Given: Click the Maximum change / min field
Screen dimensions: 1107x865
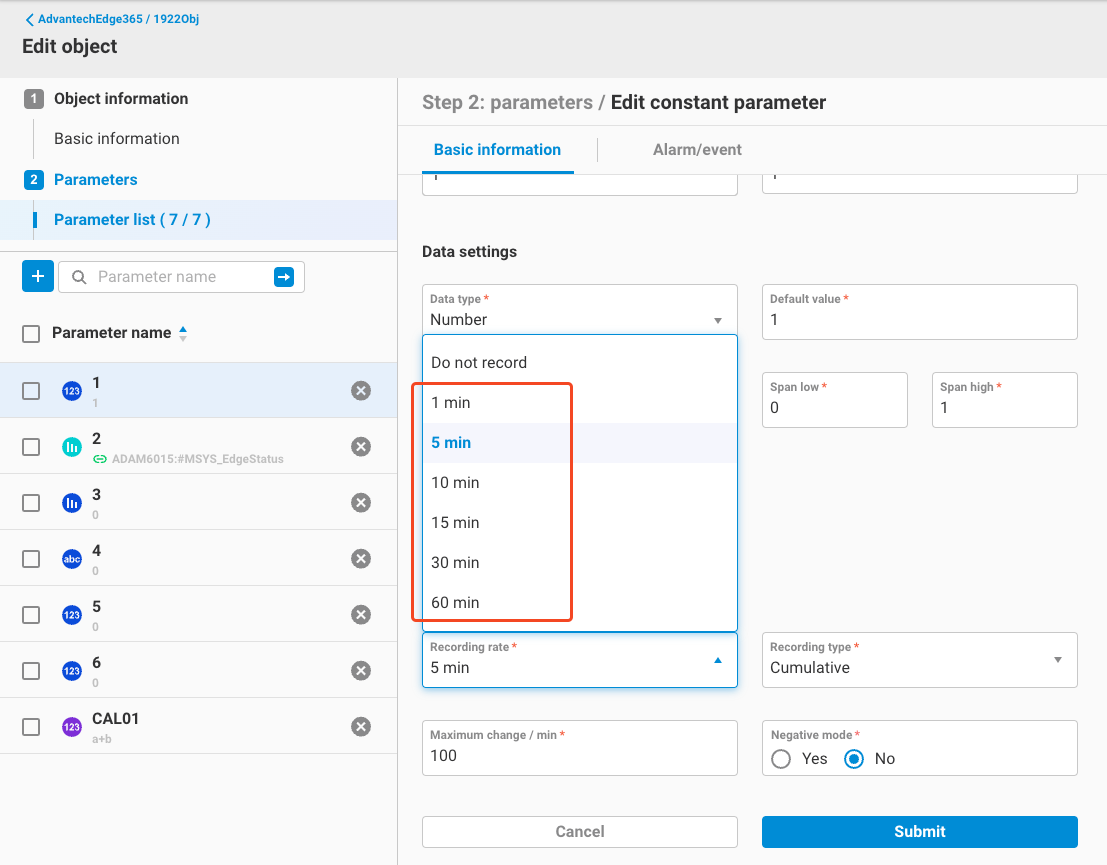Looking at the screenshot, I should click(x=579, y=756).
